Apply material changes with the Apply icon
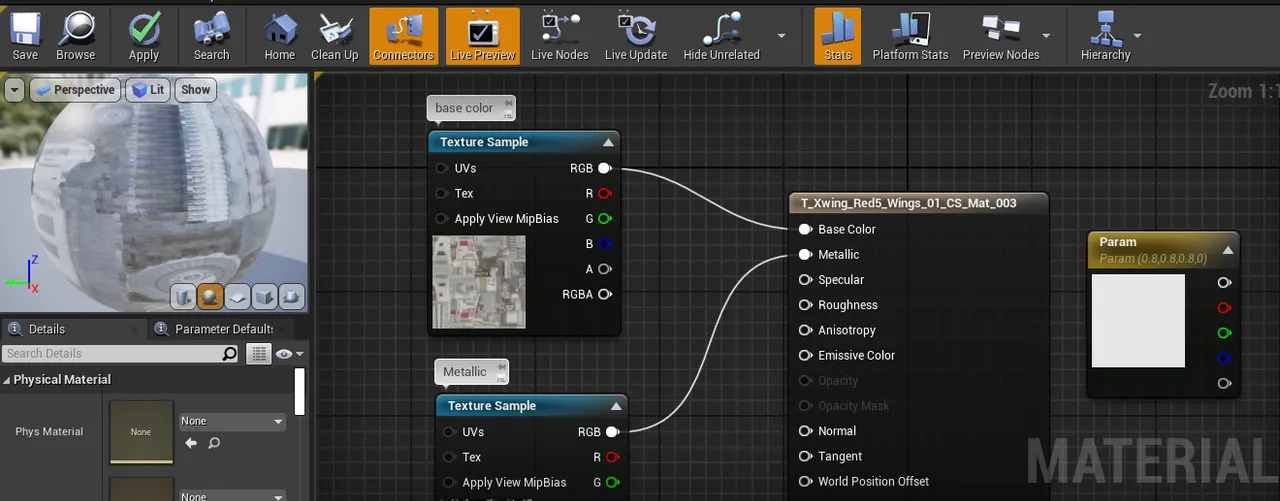 click(x=144, y=36)
